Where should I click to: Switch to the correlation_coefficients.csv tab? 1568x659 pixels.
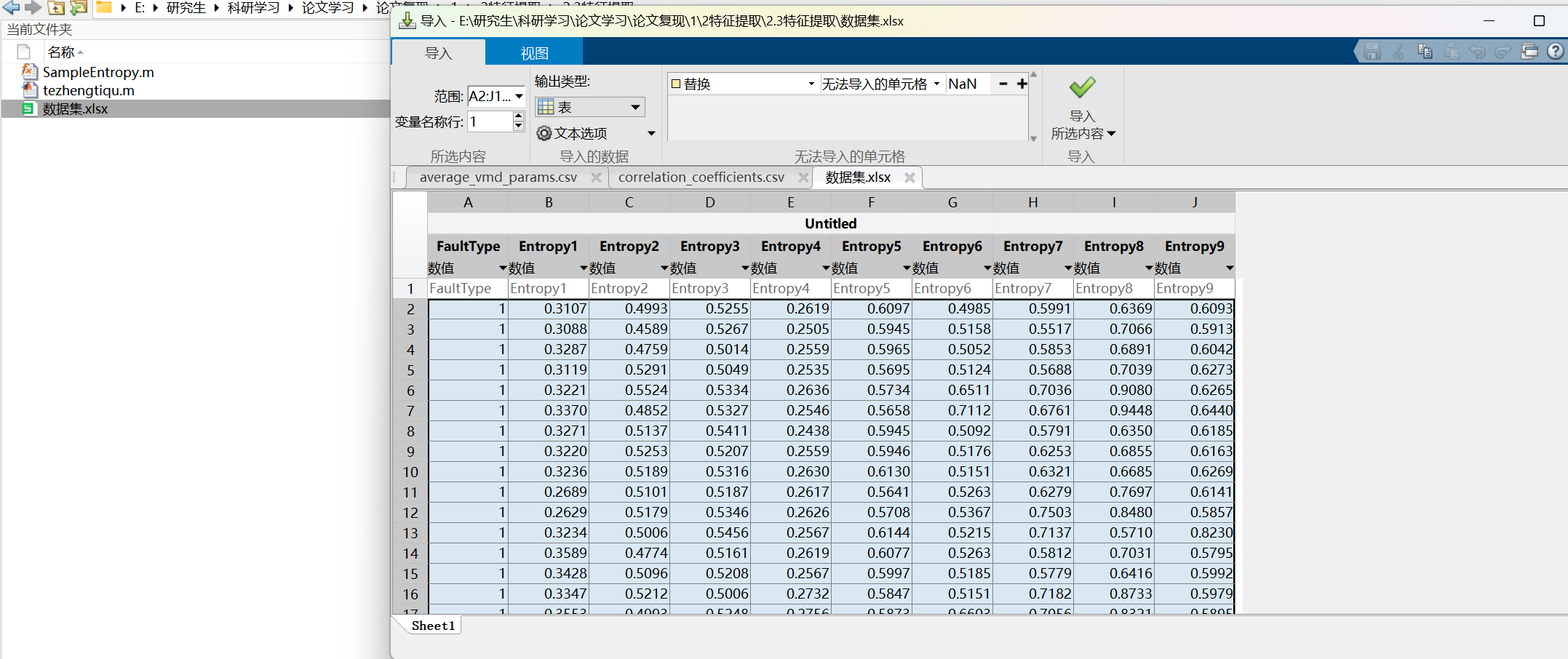coord(701,177)
